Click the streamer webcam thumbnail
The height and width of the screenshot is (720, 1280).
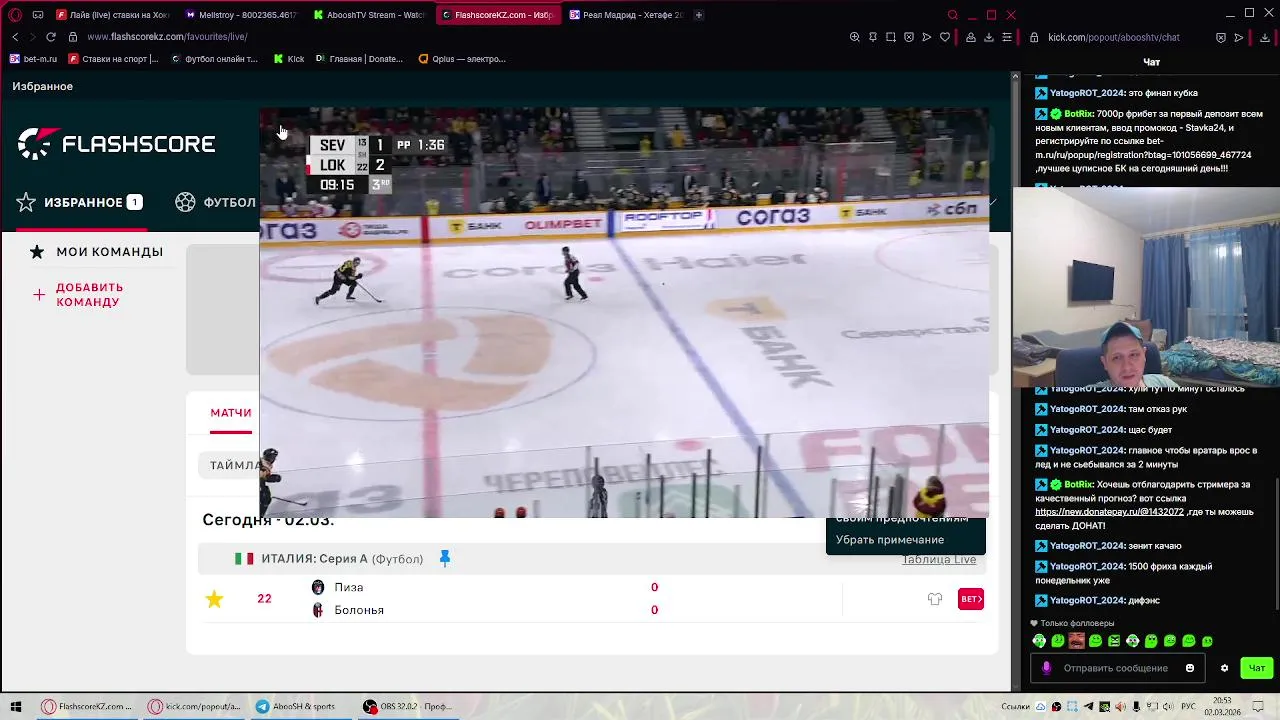(x=1146, y=287)
